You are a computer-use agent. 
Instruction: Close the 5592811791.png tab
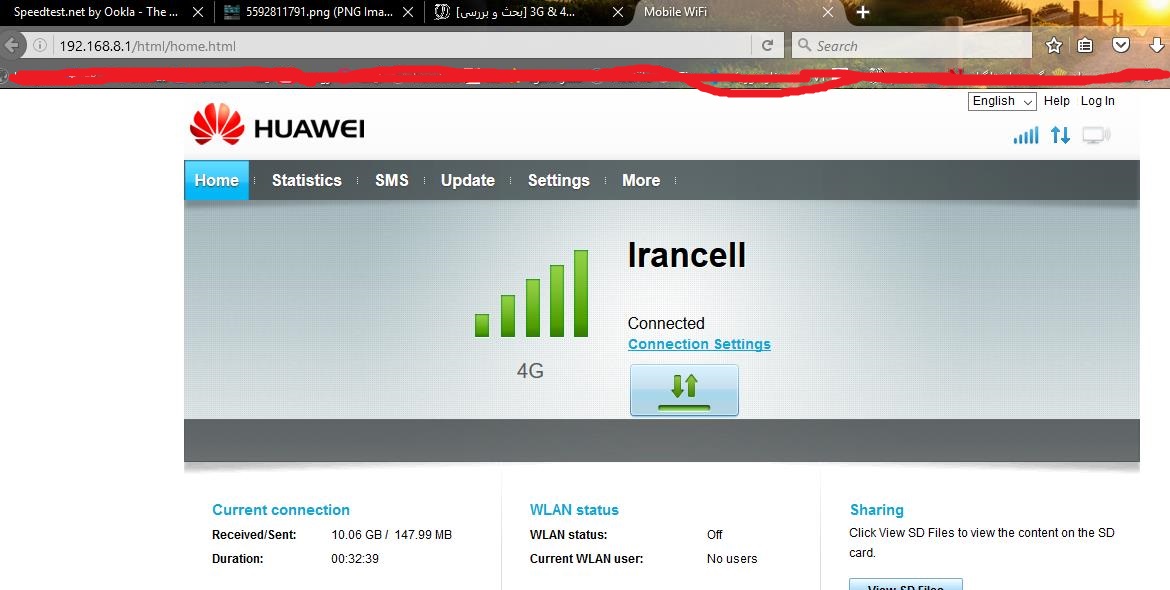tap(407, 12)
